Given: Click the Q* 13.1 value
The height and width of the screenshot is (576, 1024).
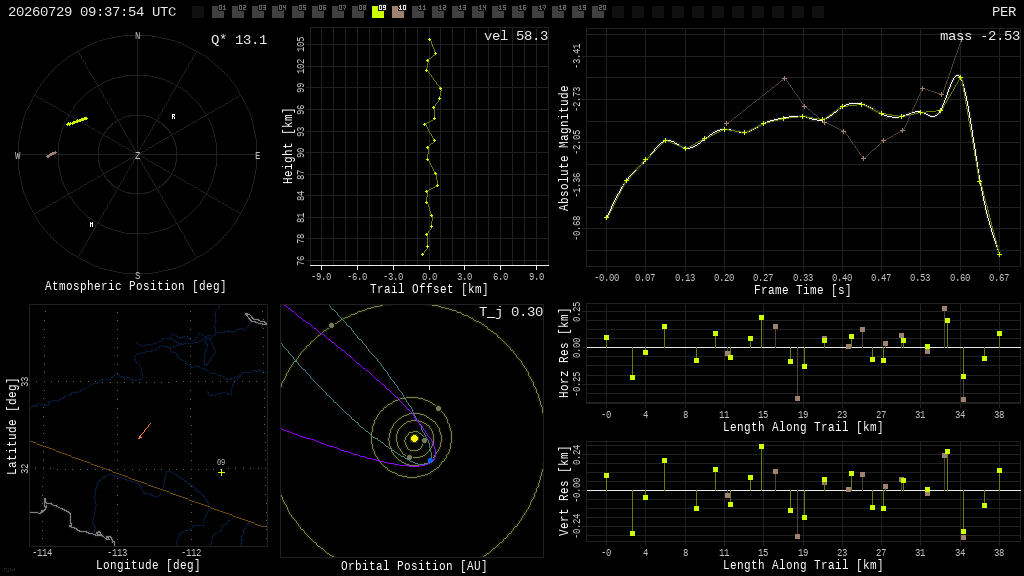Looking at the screenshot, I should (x=239, y=40).
